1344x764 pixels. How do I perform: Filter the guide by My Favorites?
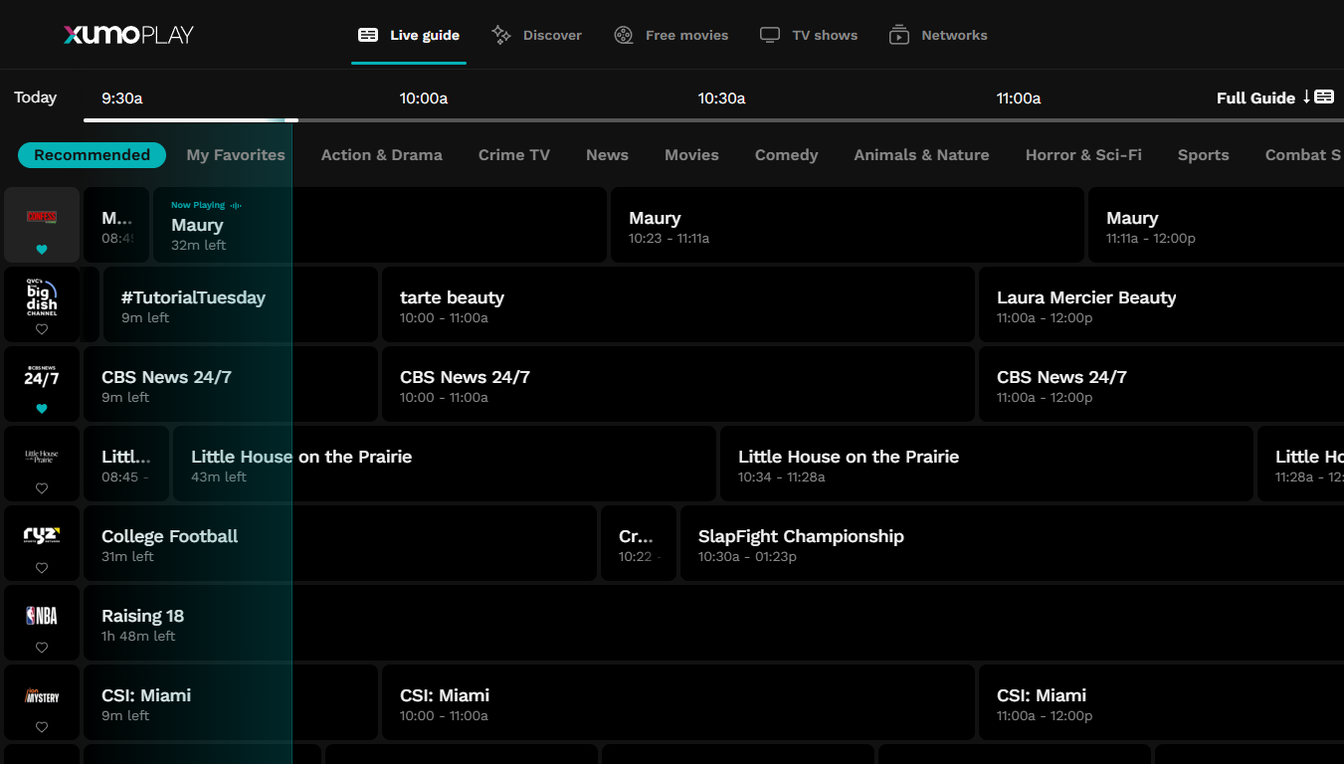[x=236, y=155]
